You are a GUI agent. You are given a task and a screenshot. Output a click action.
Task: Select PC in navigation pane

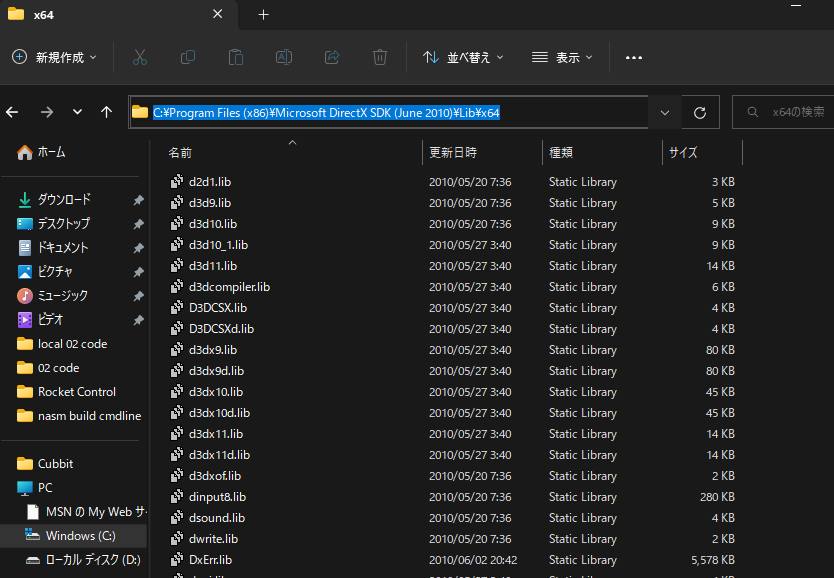(x=45, y=488)
